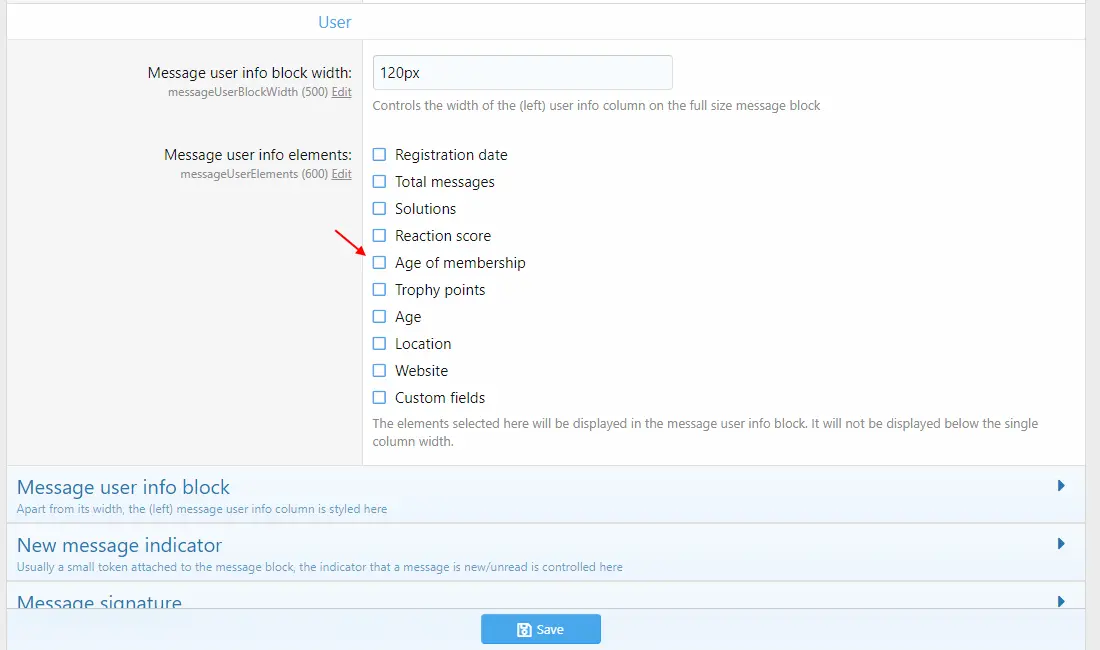Check the Total messages option
The width and height of the screenshot is (1100, 650).
tap(379, 182)
